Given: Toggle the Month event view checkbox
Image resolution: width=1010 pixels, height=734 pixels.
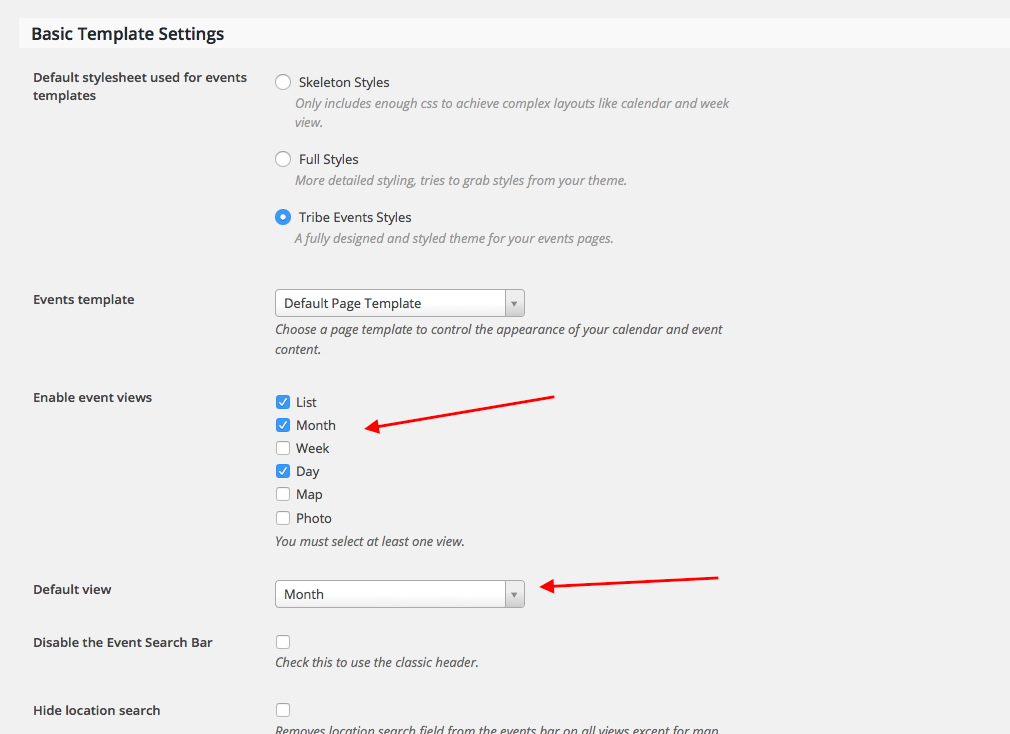Looking at the screenshot, I should pyautogui.click(x=283, y=425).
